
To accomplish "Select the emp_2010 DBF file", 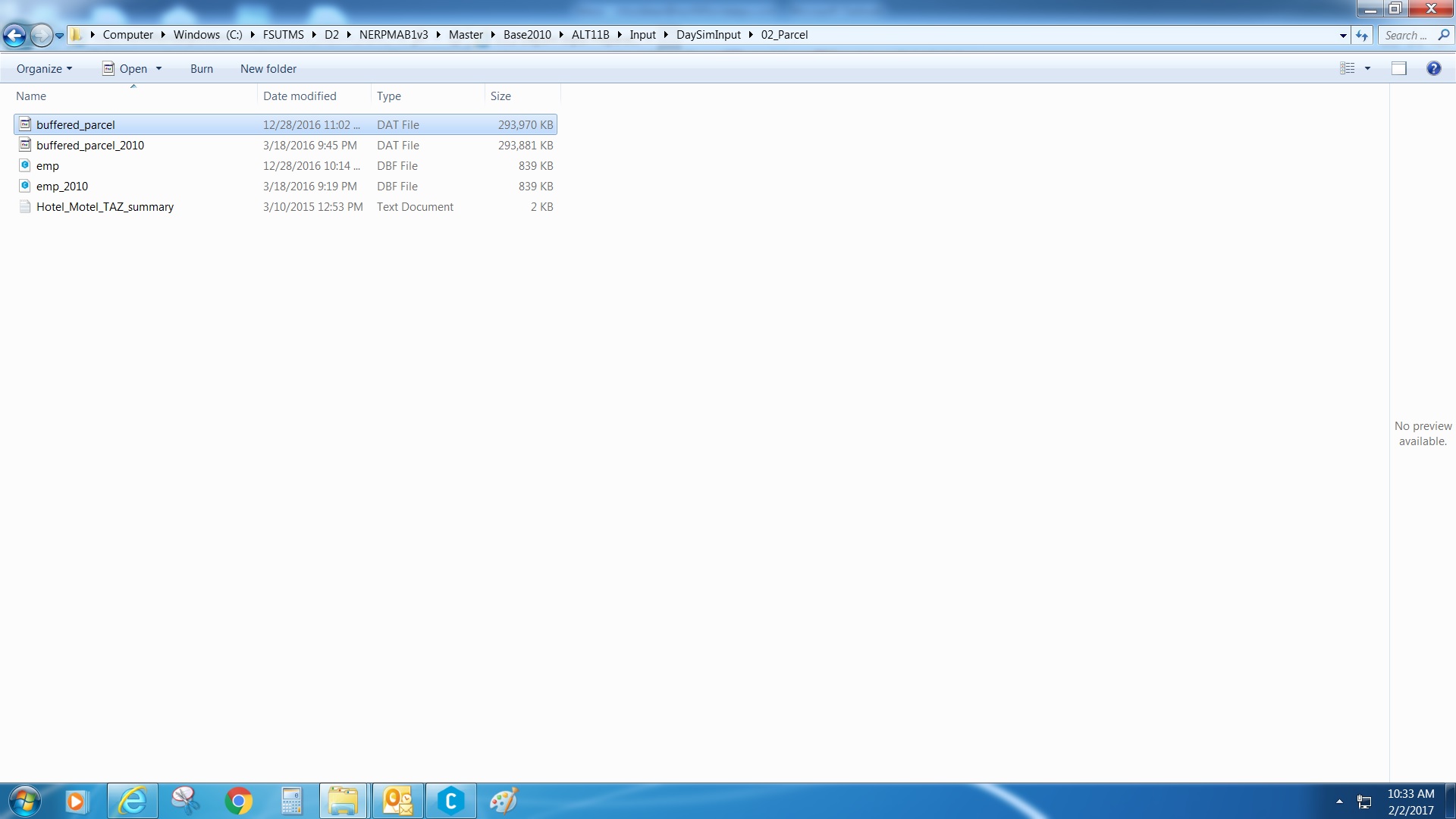I will (62, 186).
